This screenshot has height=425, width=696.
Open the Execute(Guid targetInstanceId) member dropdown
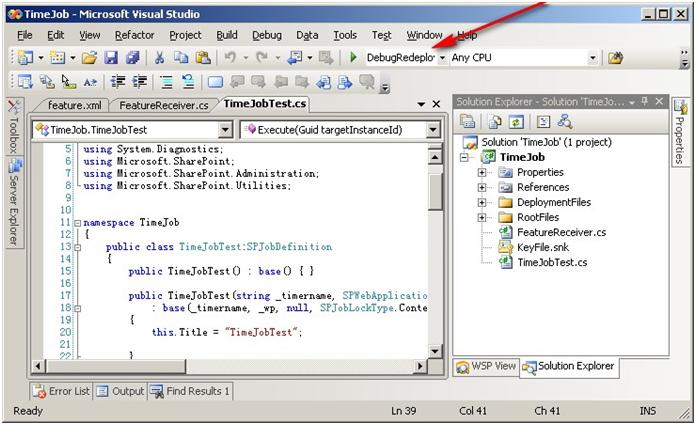(433, 130)
